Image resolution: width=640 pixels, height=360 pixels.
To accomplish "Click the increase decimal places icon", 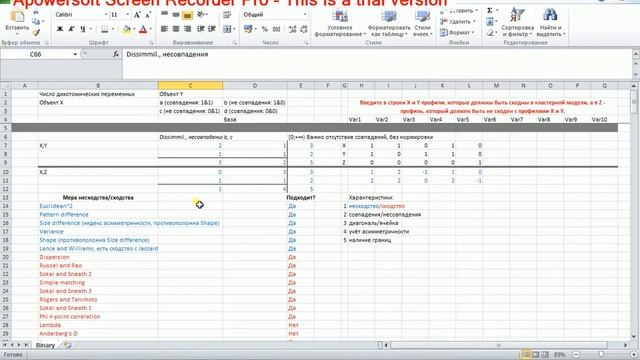I will pyautogui.click(x=292, y=29).
